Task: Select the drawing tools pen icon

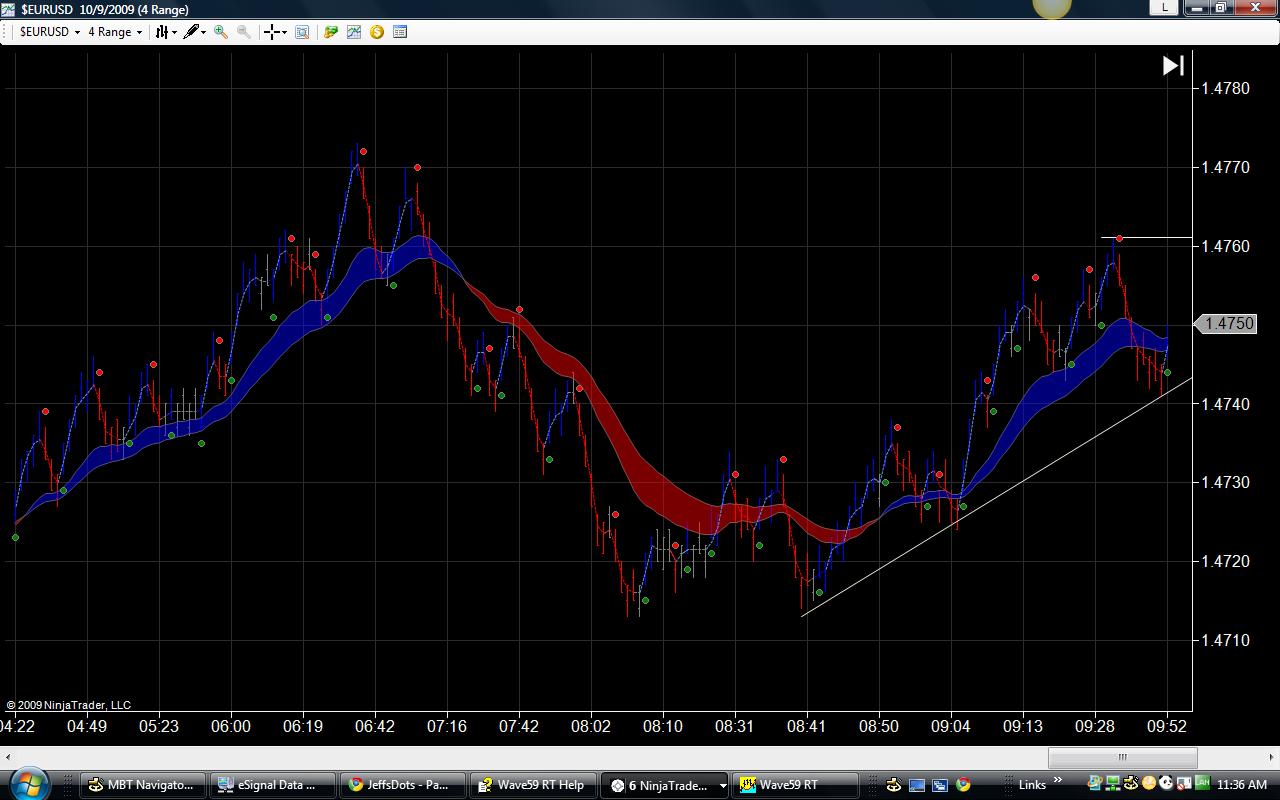Action: click(191, 32)
